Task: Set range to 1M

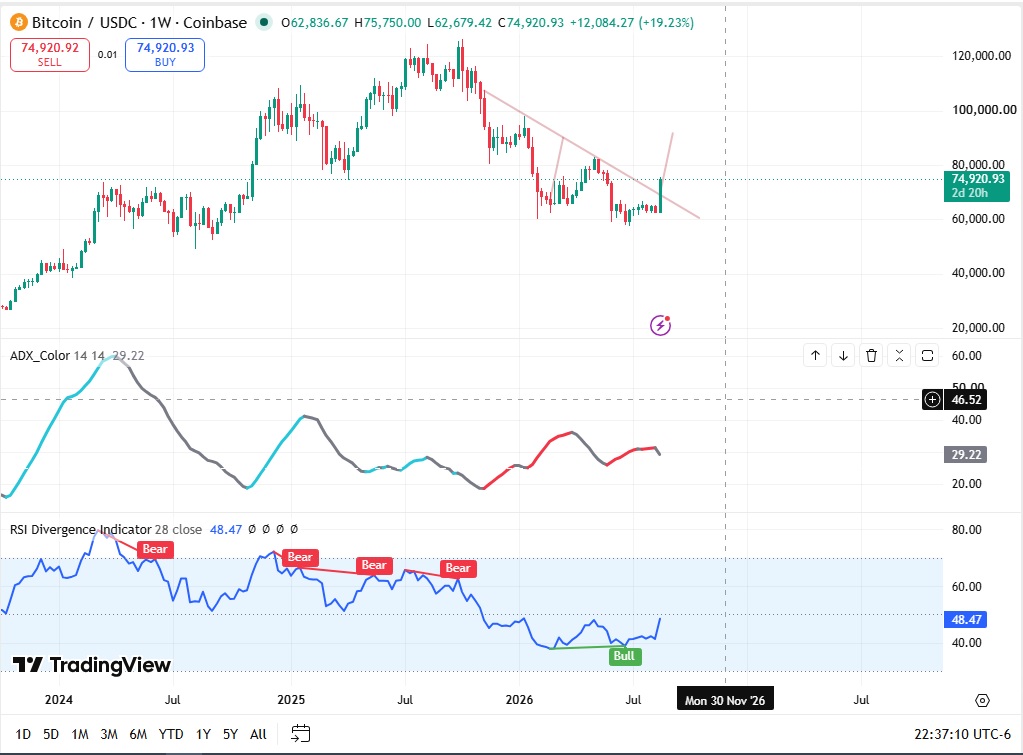Action: [x=80, y=734]
